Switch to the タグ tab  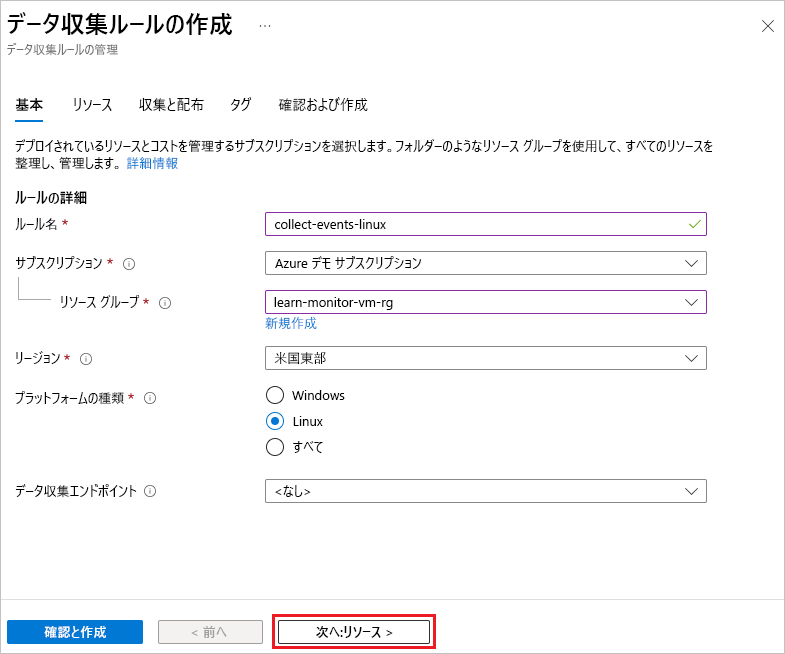coord(240,105)
